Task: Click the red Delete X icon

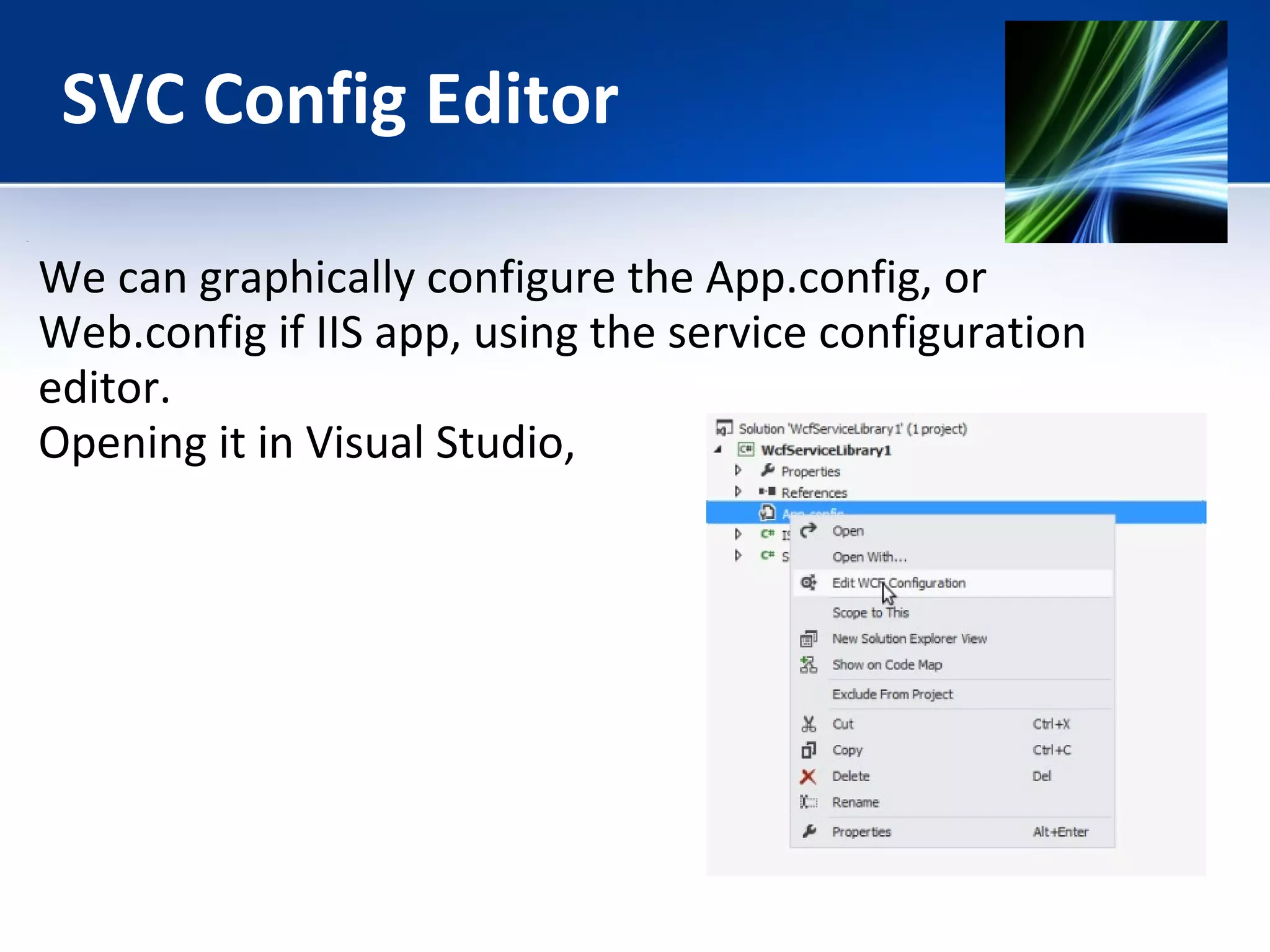Action: (808, 776)
